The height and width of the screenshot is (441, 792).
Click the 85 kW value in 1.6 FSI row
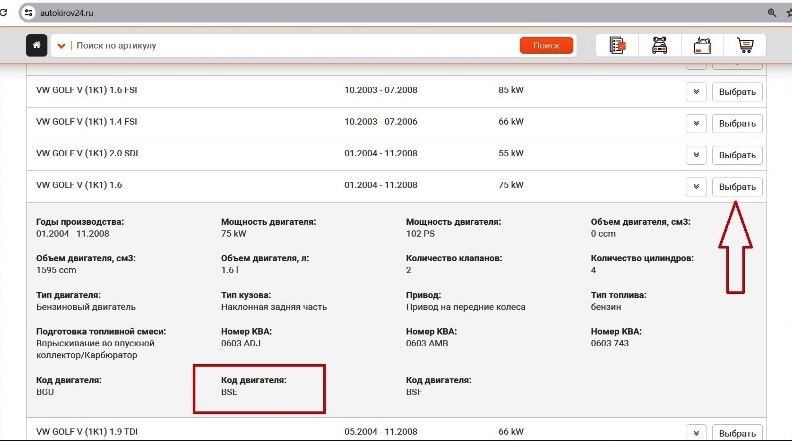pyautogui.click(x=511, y=90)
